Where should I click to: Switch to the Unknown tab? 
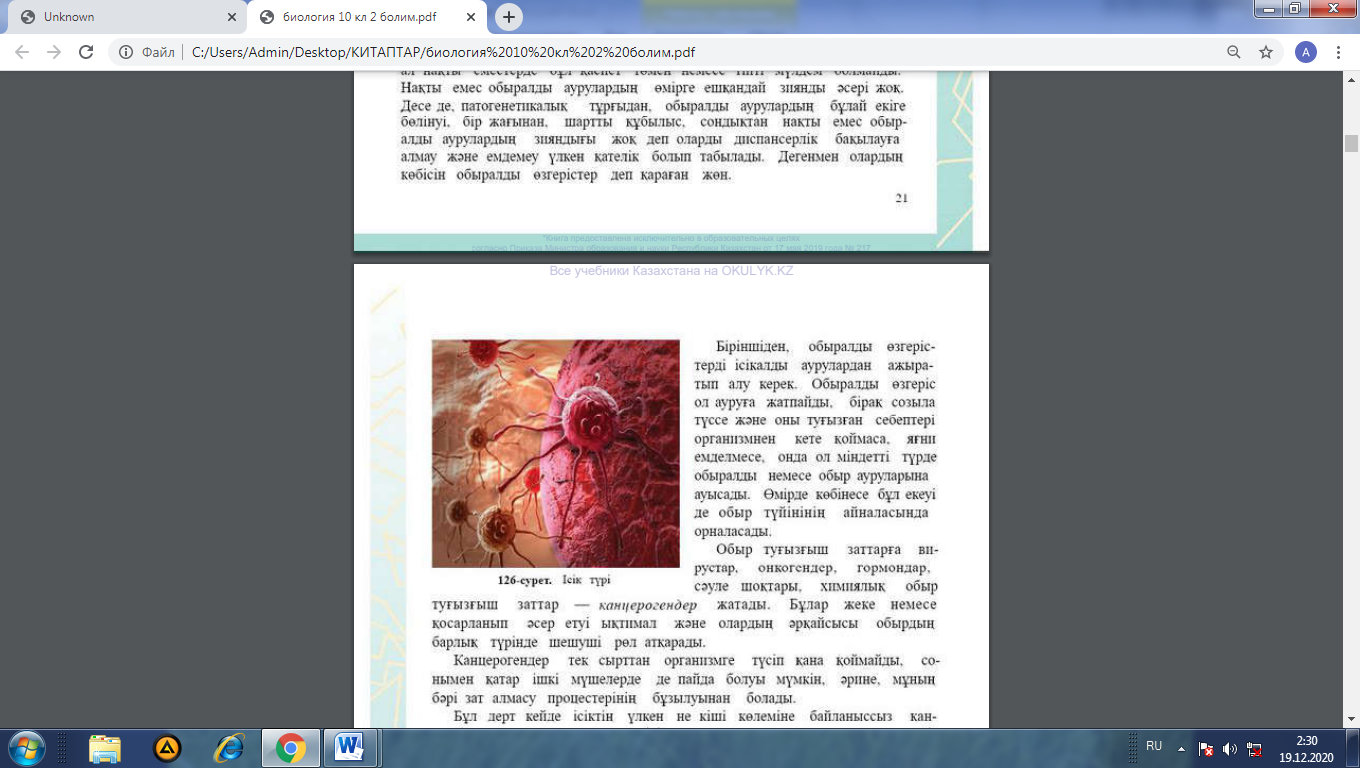pyautogui.click(x=126, y=17)
